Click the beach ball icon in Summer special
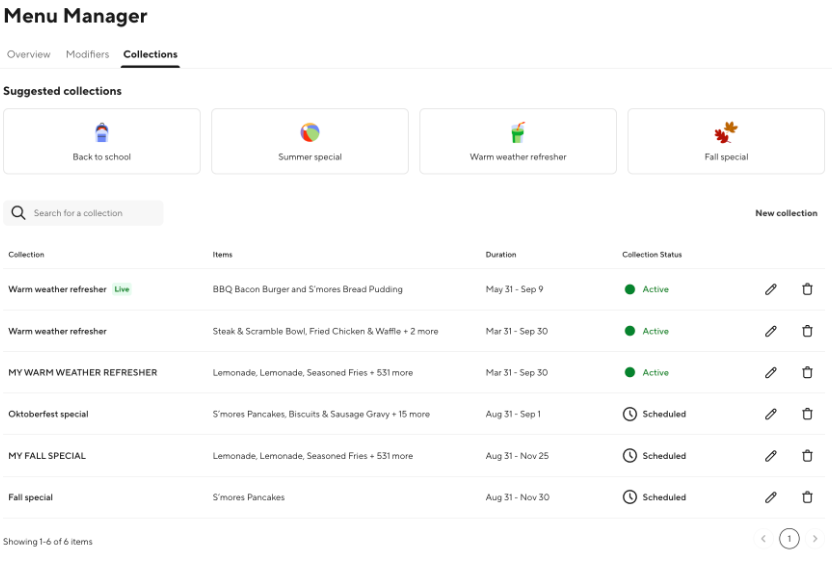Image resolution: width=832 pixels, height=562 pixels. [x=310, y=132]
